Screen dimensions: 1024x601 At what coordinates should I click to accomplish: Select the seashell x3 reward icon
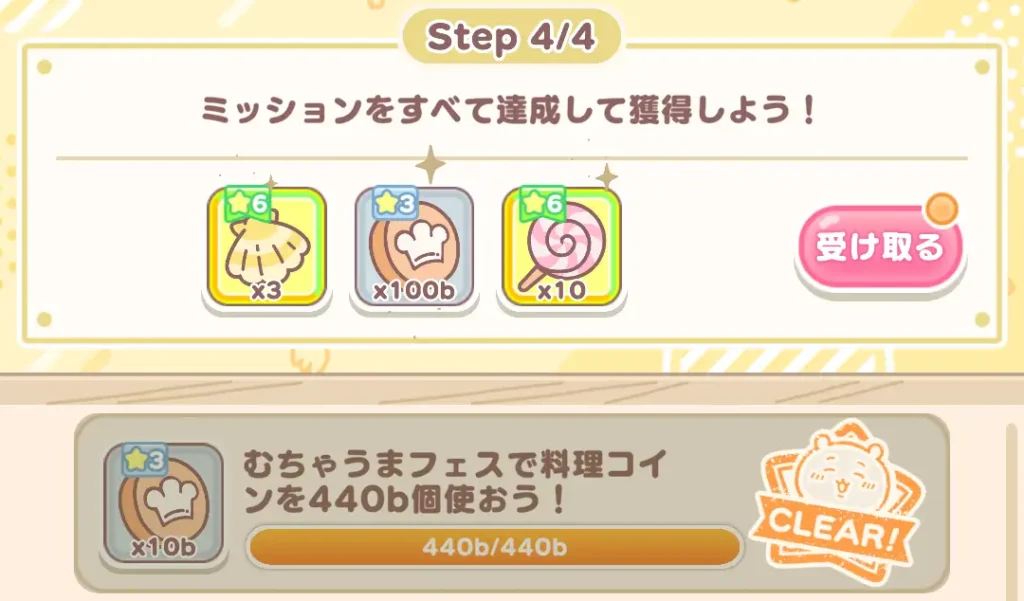266,247
